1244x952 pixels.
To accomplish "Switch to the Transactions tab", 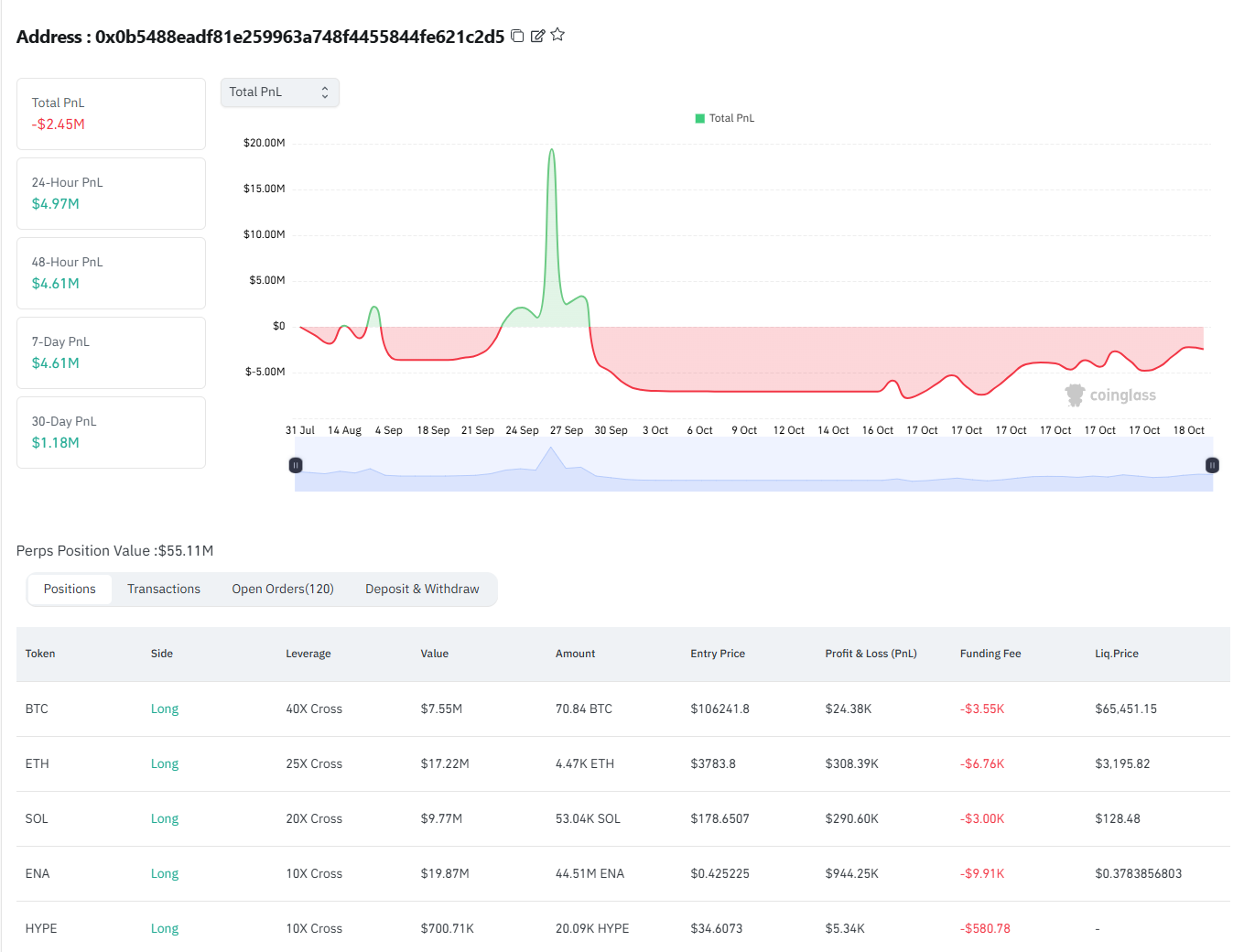I will (x=164, y=590).
